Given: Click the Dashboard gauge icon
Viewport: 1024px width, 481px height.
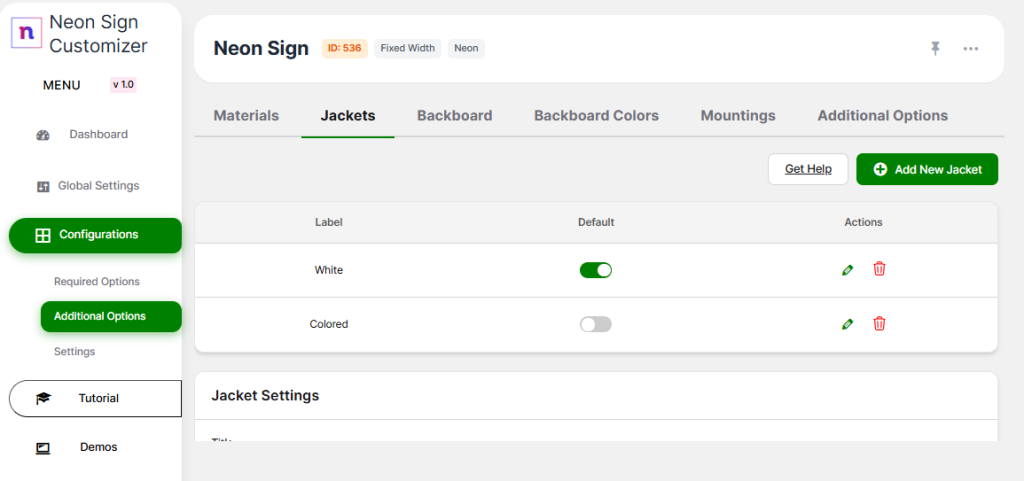Looking at the screenshot, I should pos(43,135).
